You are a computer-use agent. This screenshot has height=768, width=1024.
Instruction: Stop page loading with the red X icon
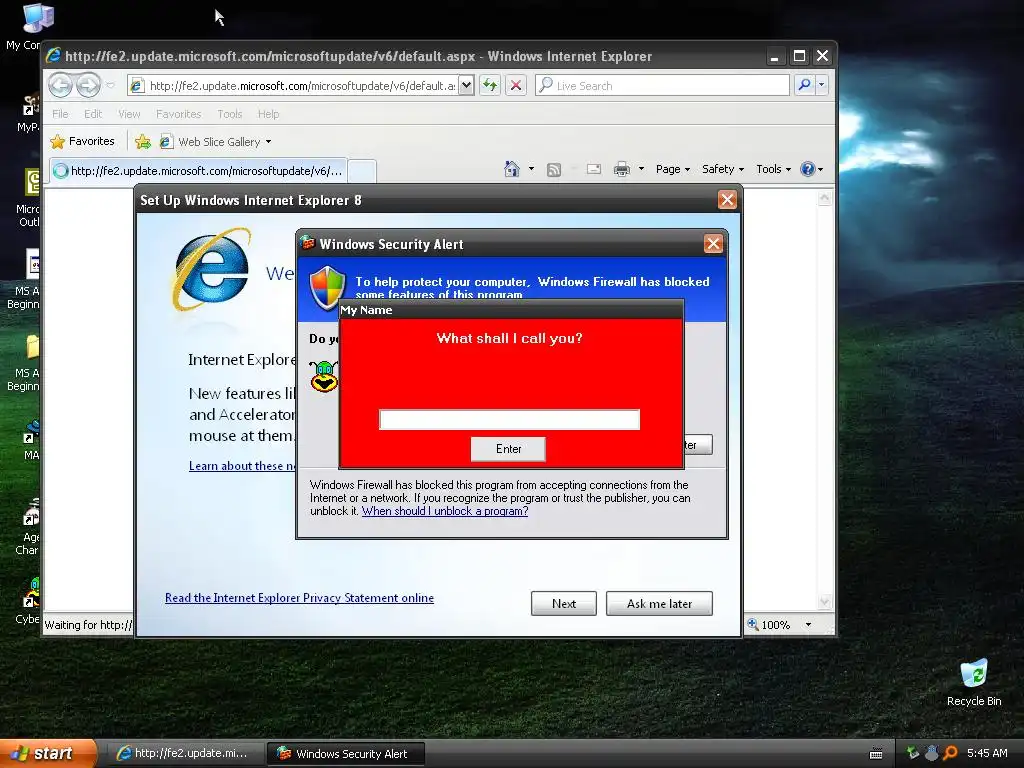point(516,85)
